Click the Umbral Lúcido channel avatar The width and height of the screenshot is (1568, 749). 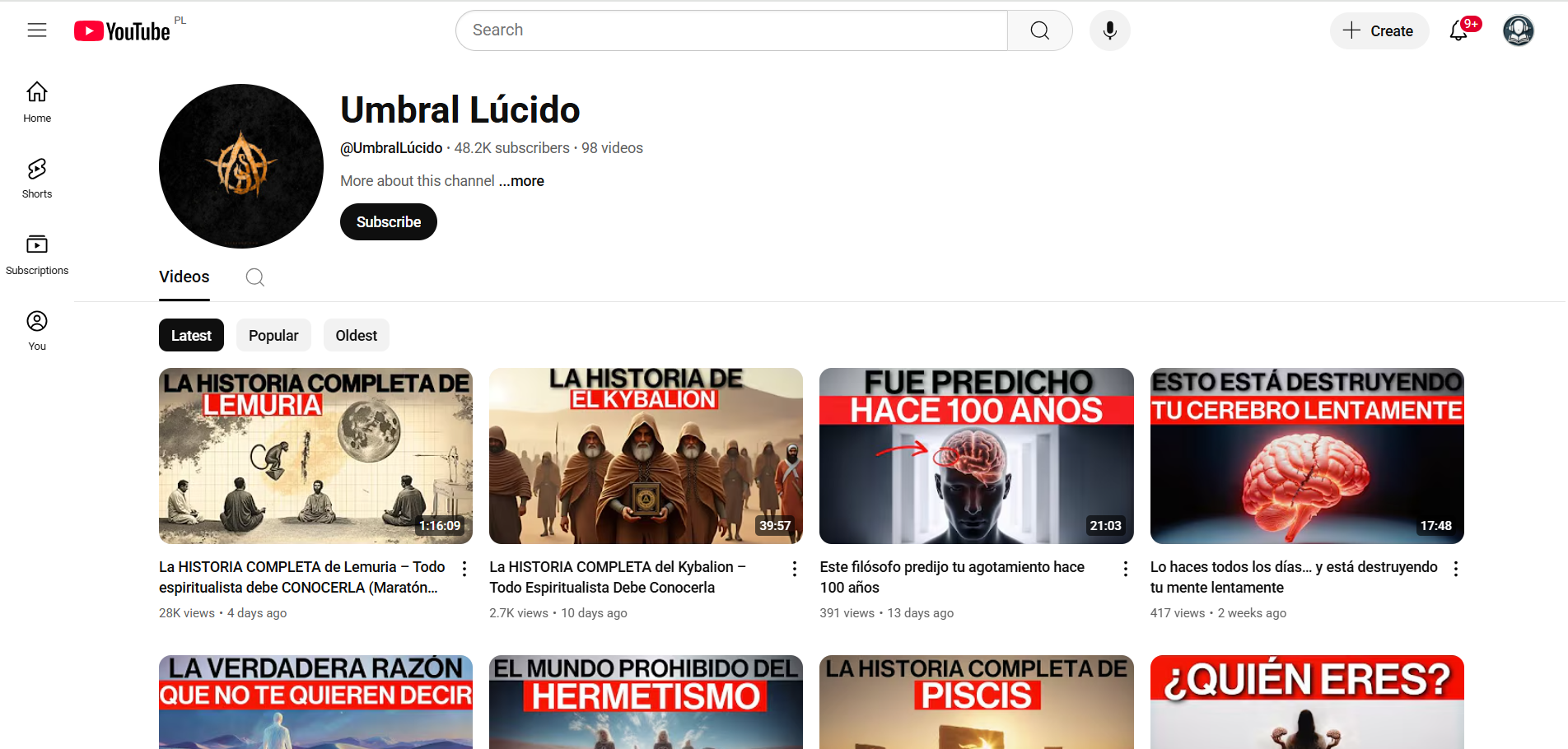click(x=241, y=166)
